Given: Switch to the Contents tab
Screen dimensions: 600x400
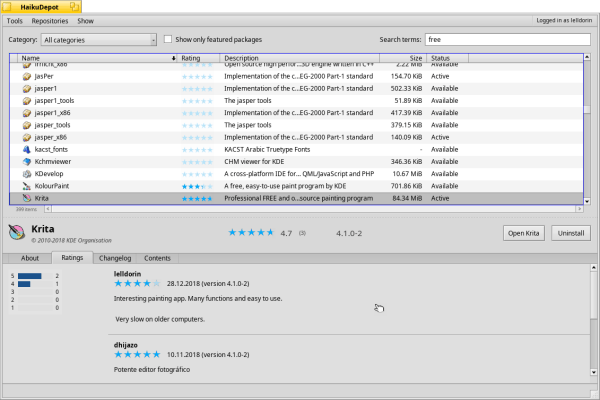Looking at the screenshot, I should pyautogui.click(x=157, y=258).
